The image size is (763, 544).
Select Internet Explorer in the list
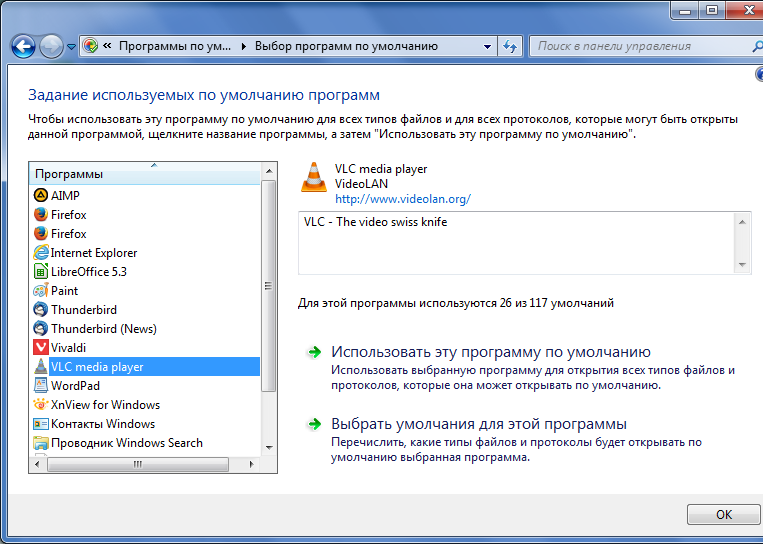click(94, 253)
